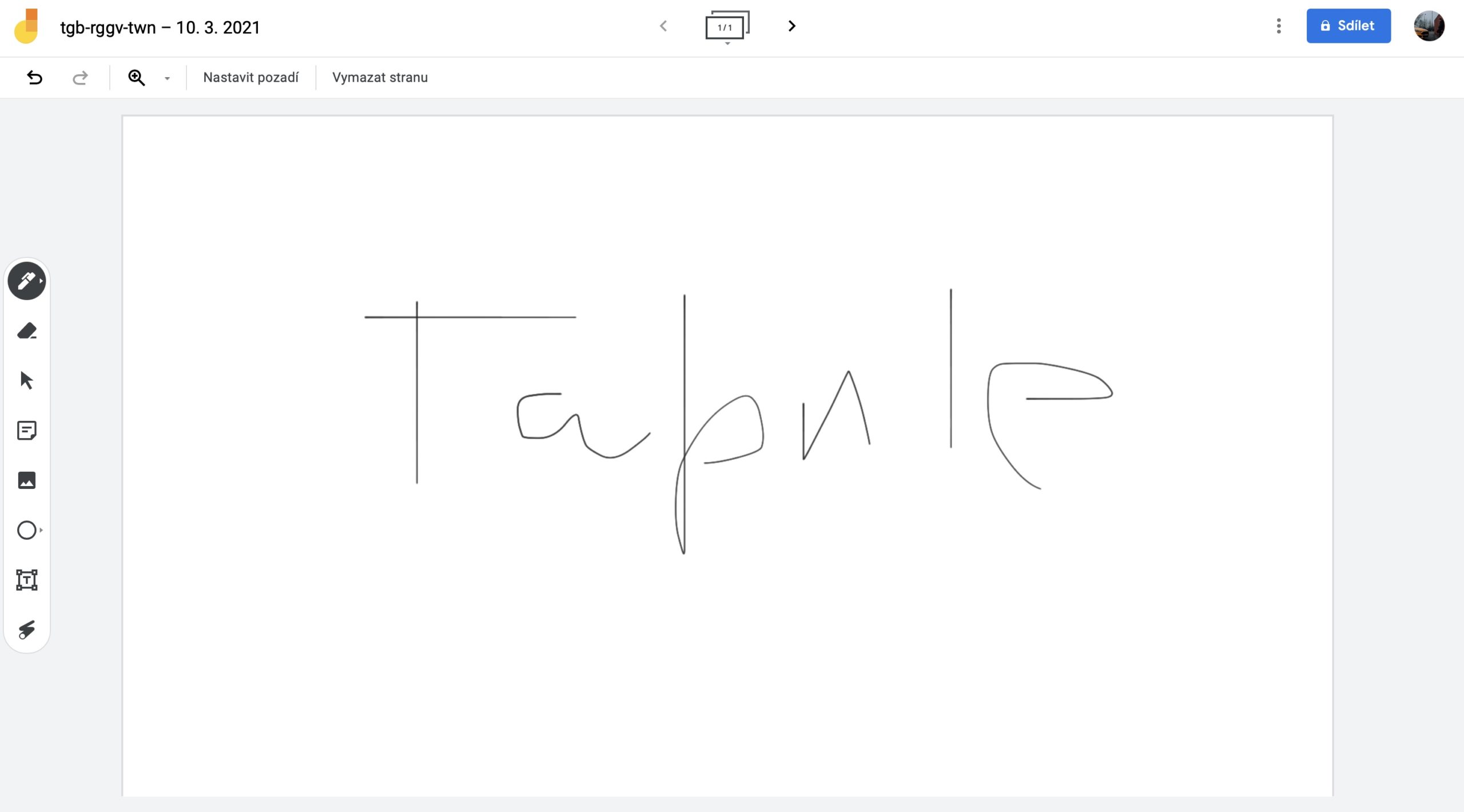Click the blue Sdílet button

pyautogui.click(x=1348, y=26)
